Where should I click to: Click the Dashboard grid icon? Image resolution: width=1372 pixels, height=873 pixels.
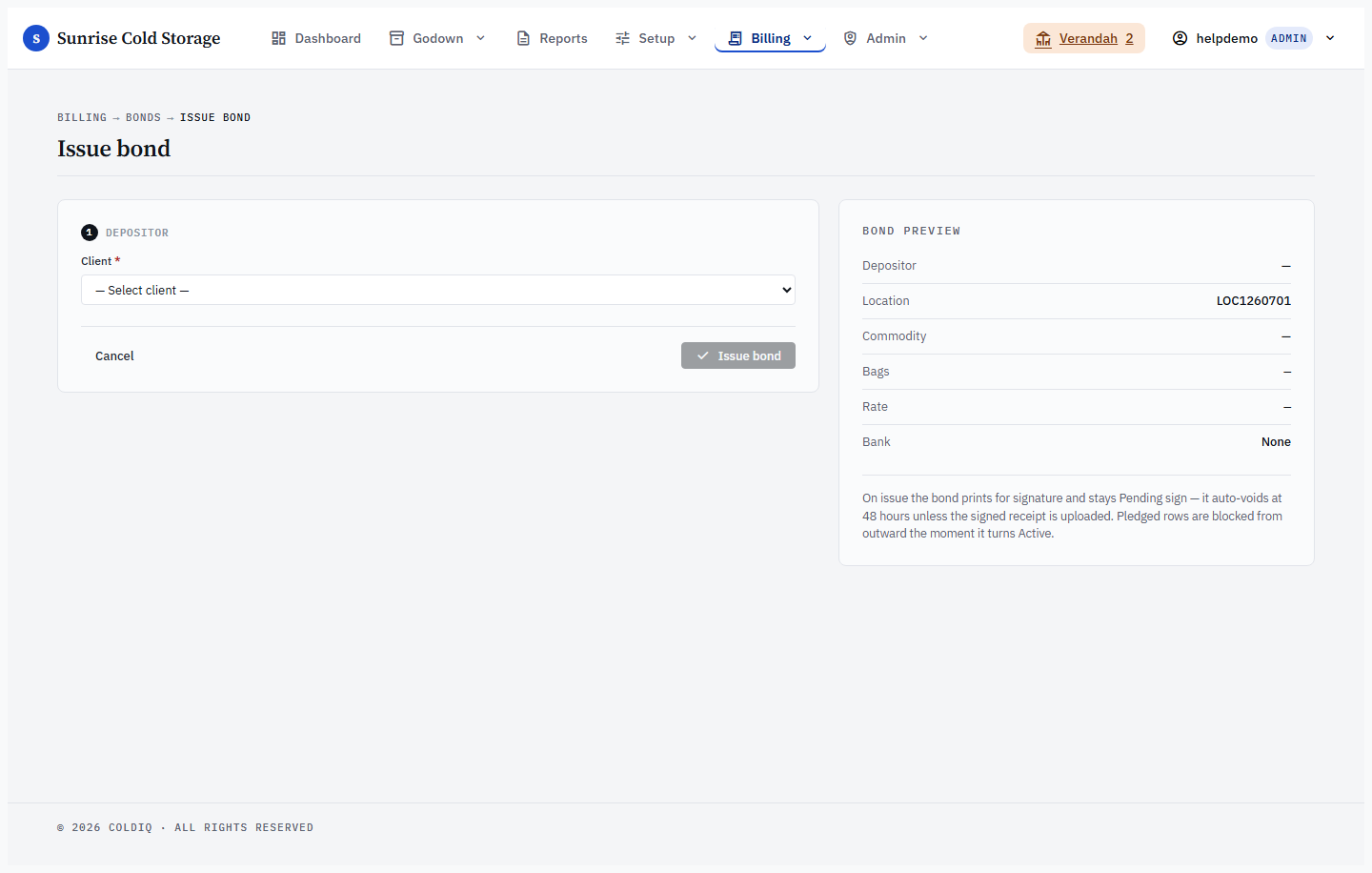pos(278,38)
